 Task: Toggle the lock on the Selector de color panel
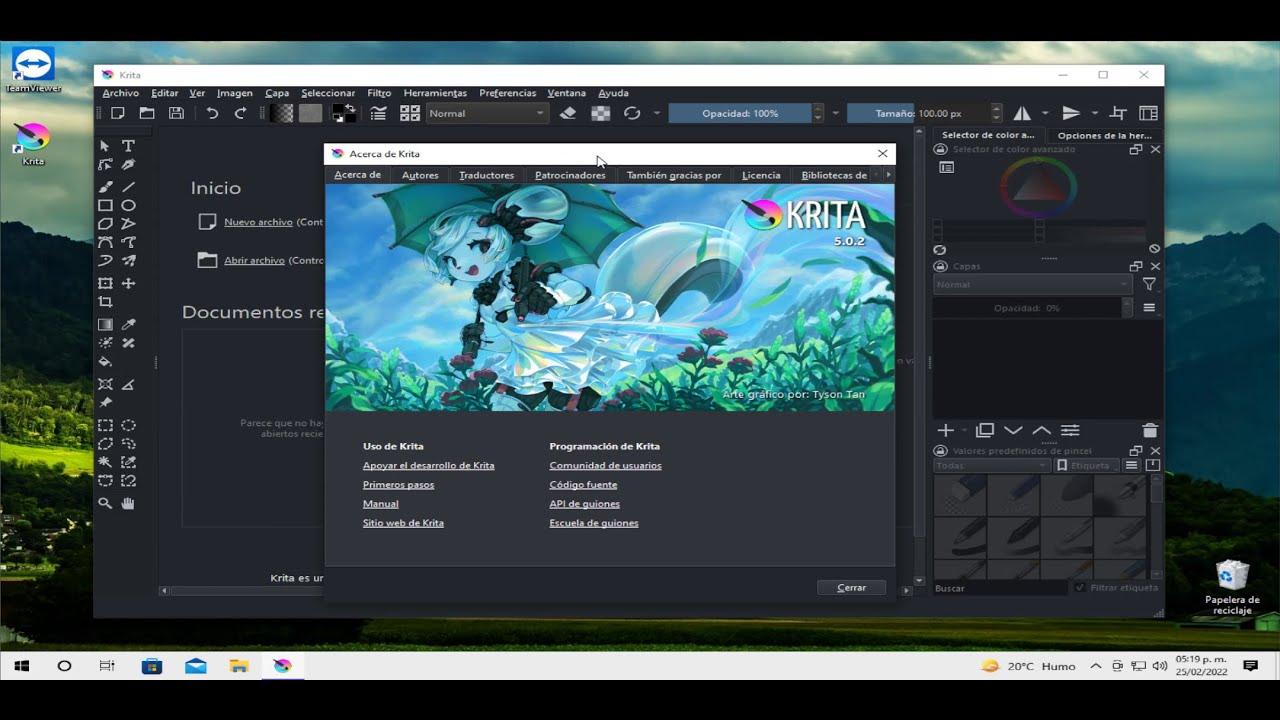940,148
